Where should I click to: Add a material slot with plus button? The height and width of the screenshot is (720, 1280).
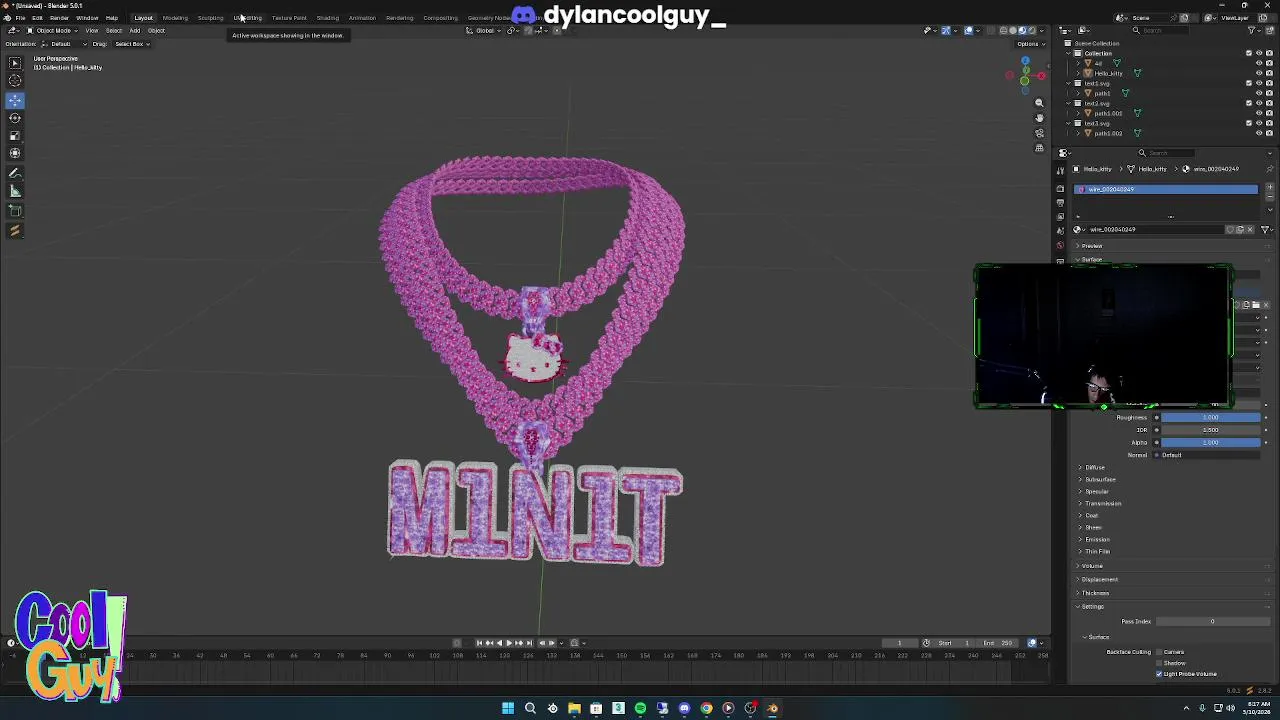click(1270, 188)
